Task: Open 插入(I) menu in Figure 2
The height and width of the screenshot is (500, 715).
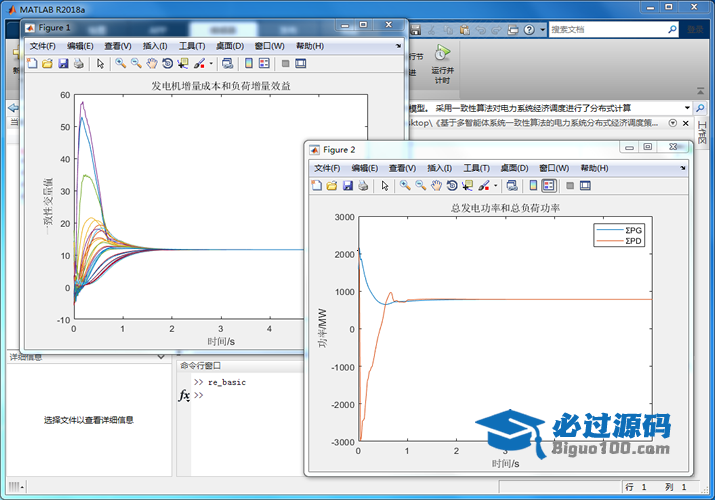Action: [440, 168]
